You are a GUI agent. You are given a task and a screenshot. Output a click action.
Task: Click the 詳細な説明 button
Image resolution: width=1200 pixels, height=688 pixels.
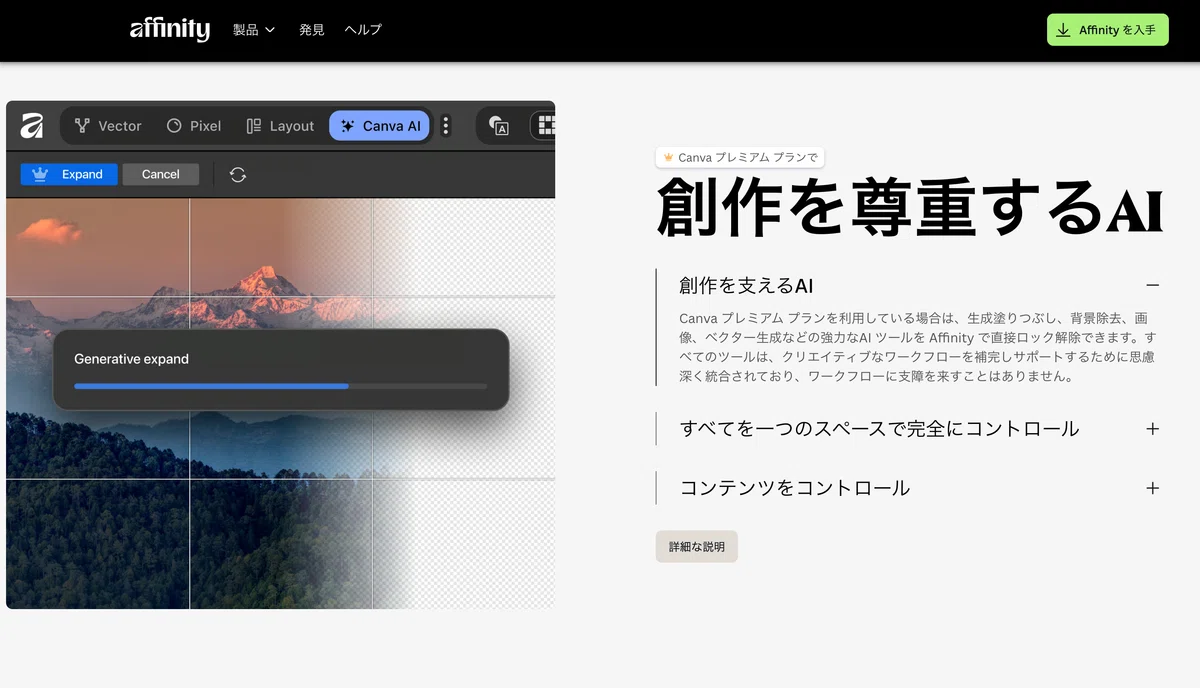(697, 547)
